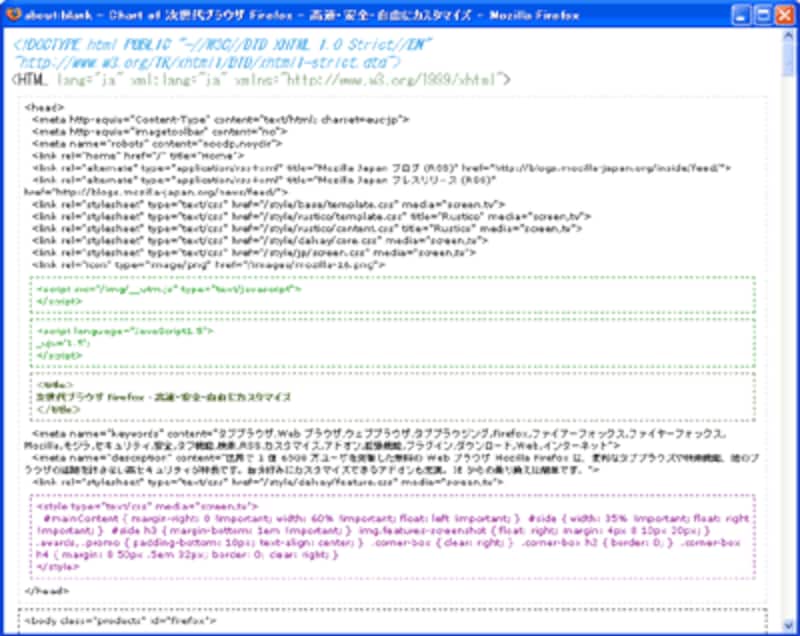The width and height of the screenshot is (800, 636).
Task: Click the vertical scrollbar down arrow
Action: [x=788, y=625]
